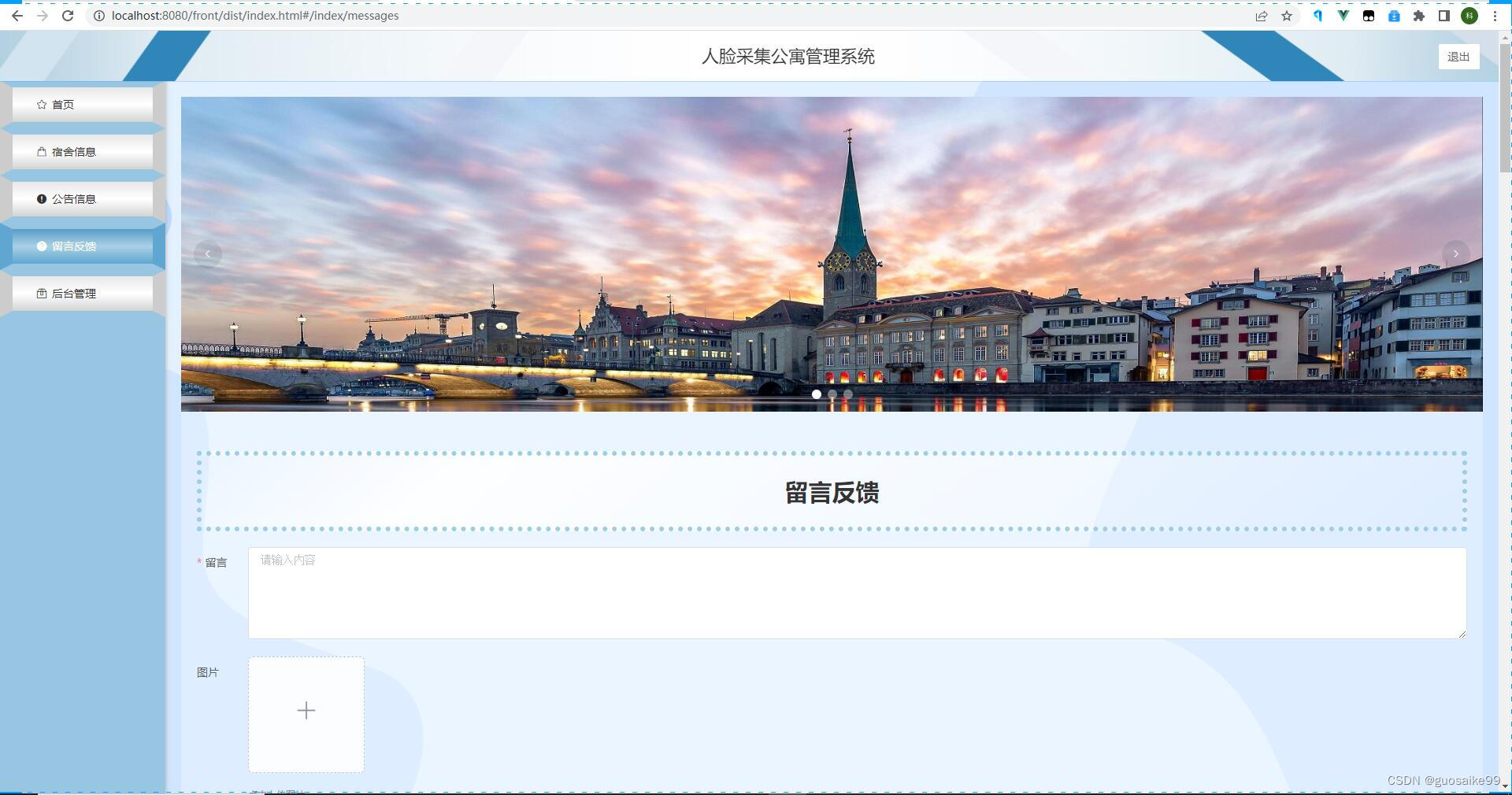Click the bag icon beside 宿舍信息
1512x795 pixels.
click(42, 151)
